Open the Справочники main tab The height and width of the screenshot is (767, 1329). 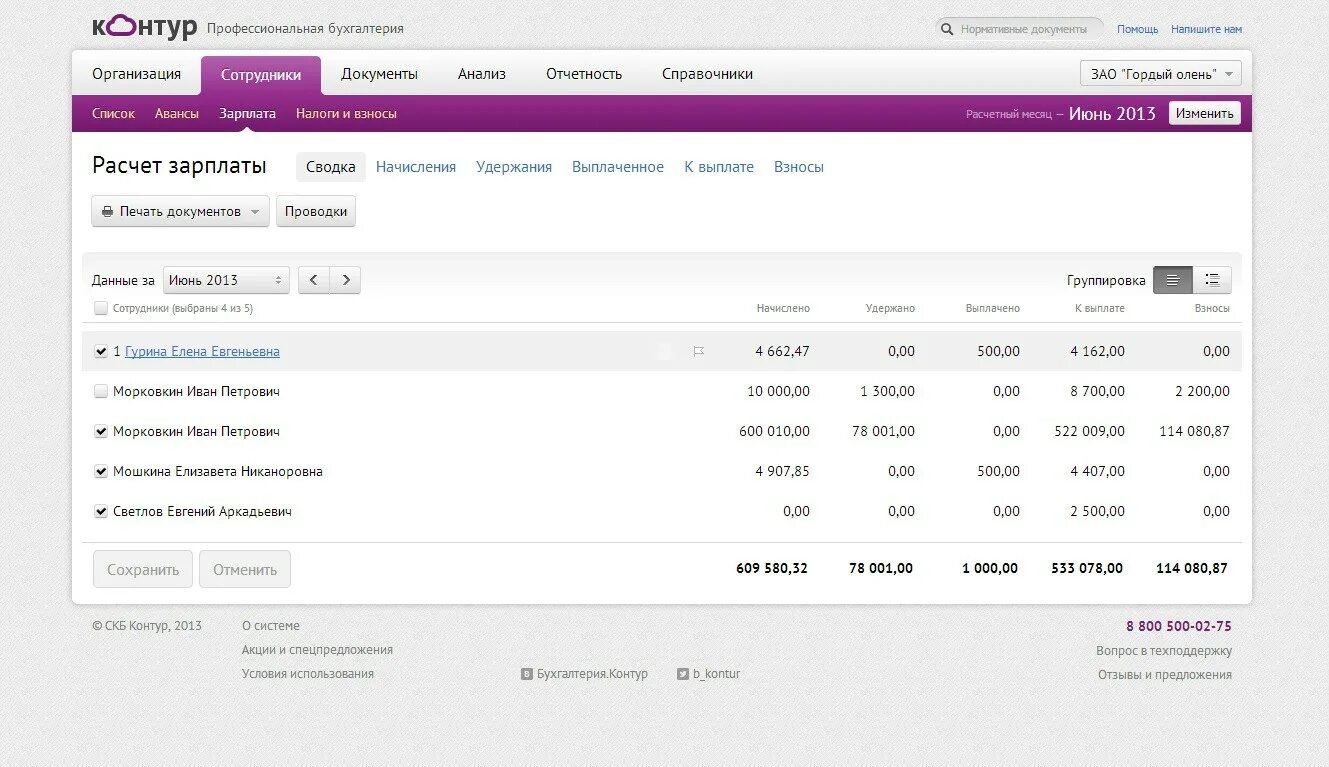coord(708,74)
